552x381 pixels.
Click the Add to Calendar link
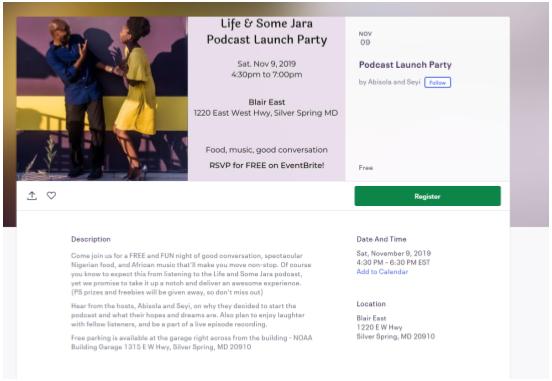[x=382, y=272]
